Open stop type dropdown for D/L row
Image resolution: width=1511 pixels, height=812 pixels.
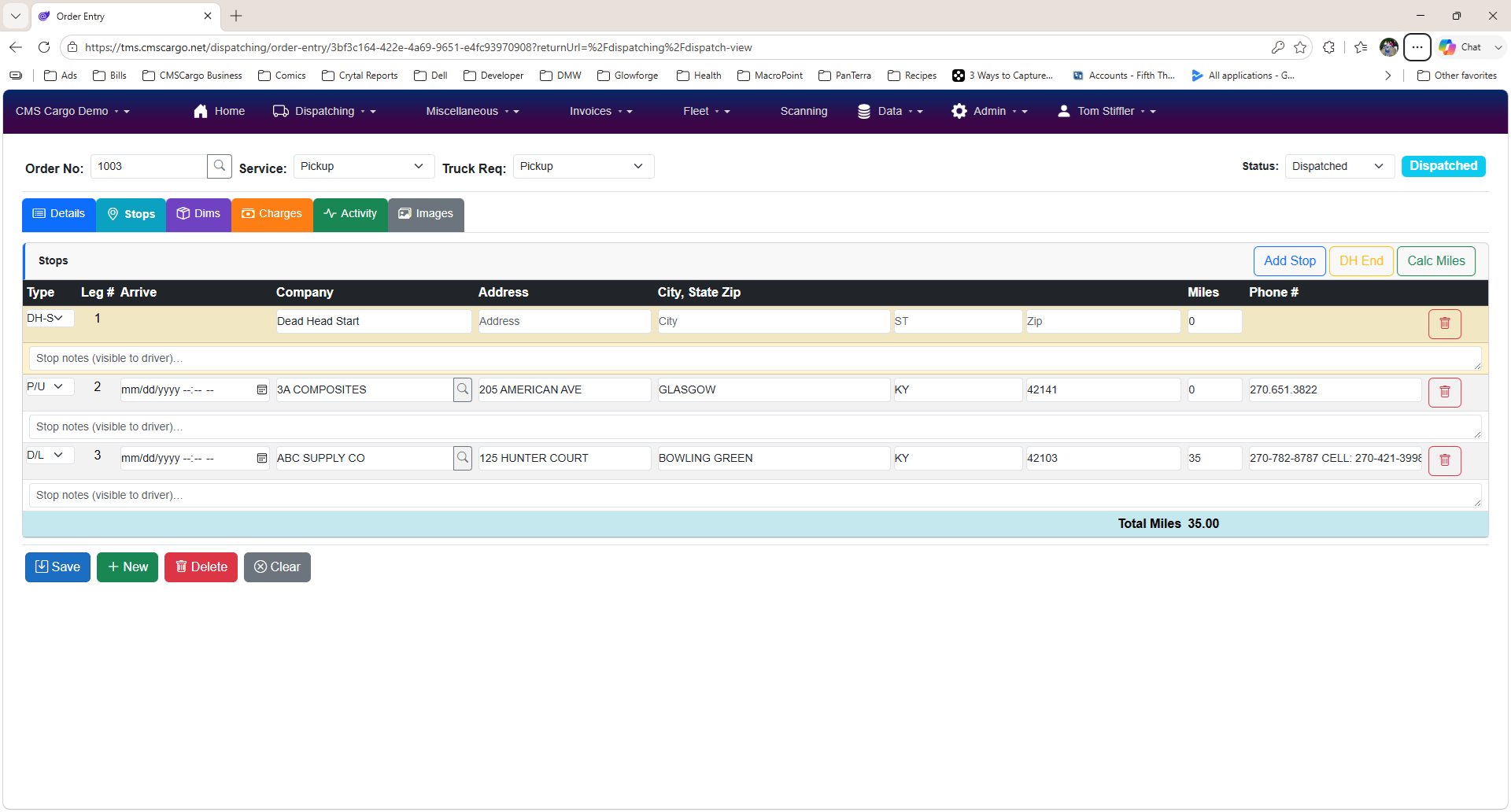(x=49, y=455)
